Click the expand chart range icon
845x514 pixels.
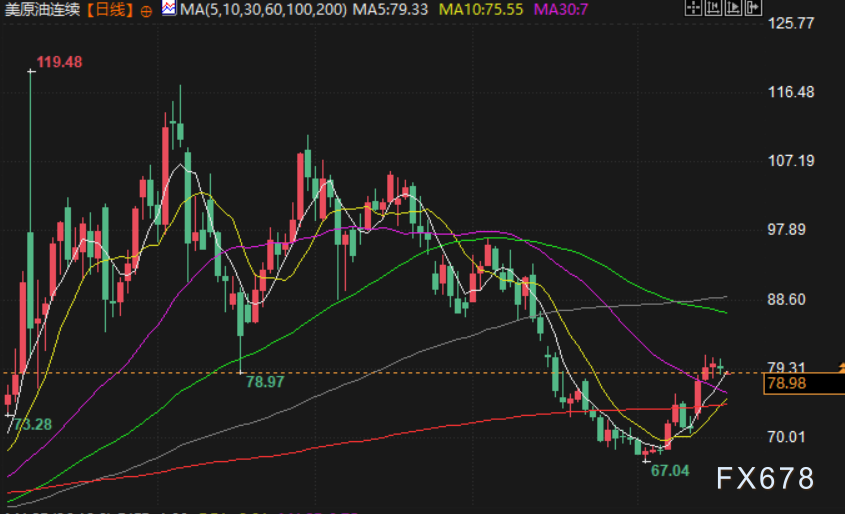tap(733, 8)
